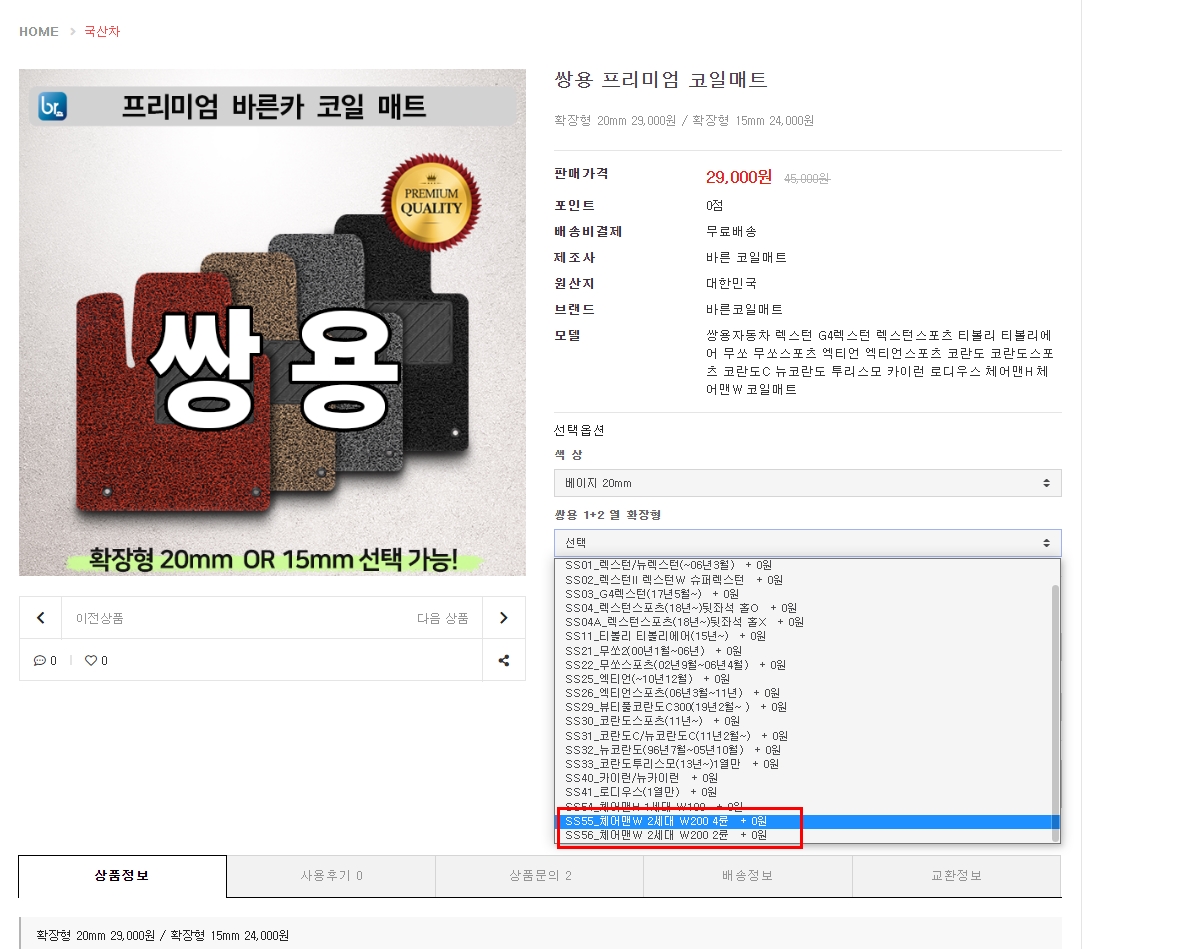1187x949 pixels.
Task: Click the previous product arrow icon
Action: (41, 618)
